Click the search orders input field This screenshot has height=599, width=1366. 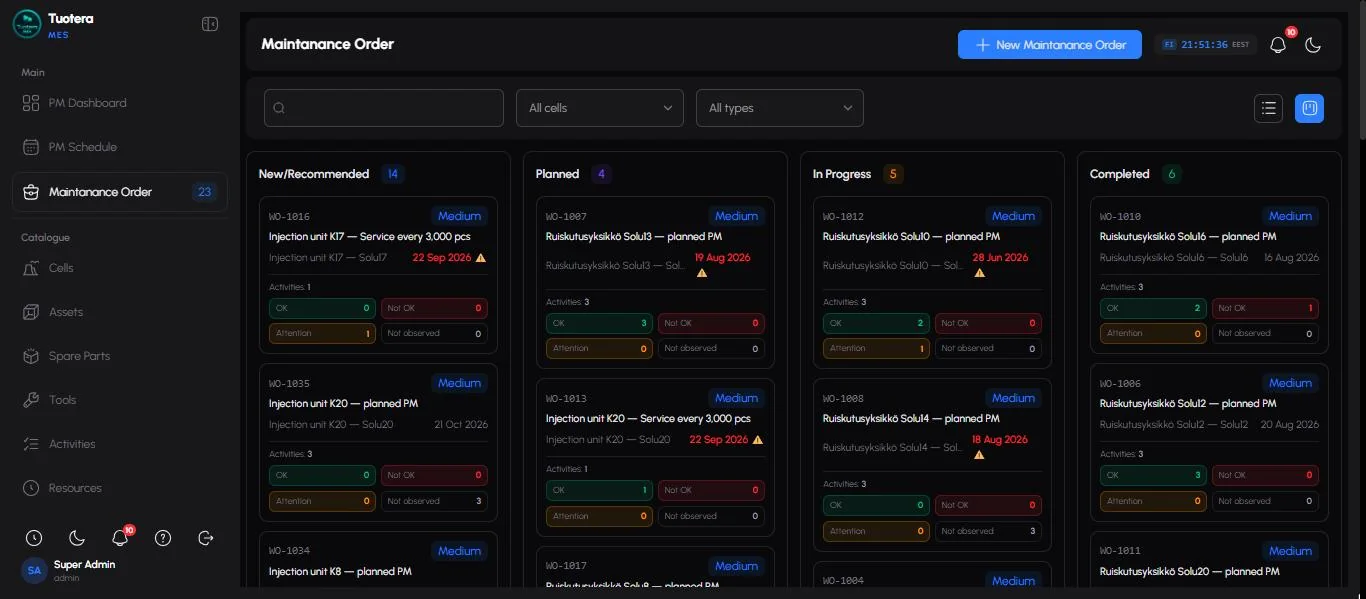pos(384,108)
